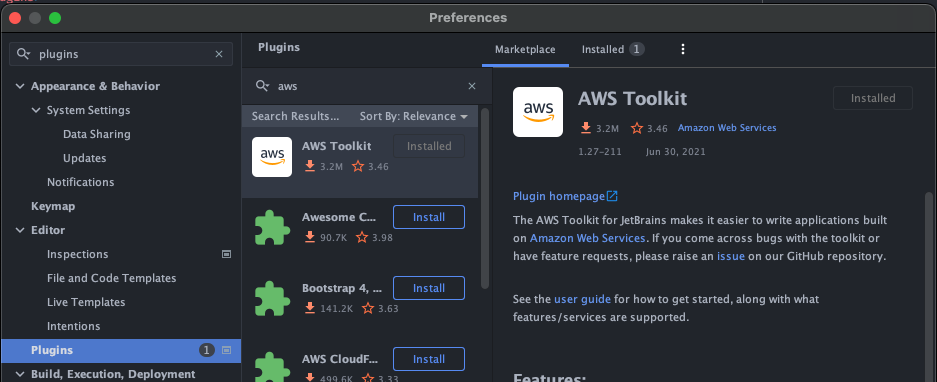This screenshot has height=382, width=937.
Task: Click the version text 1.27-211
Action: (600, 152)
